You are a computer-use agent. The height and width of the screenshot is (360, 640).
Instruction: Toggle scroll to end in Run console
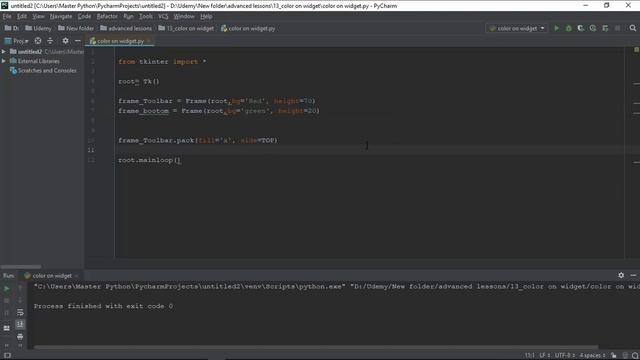tap(20, 324)
